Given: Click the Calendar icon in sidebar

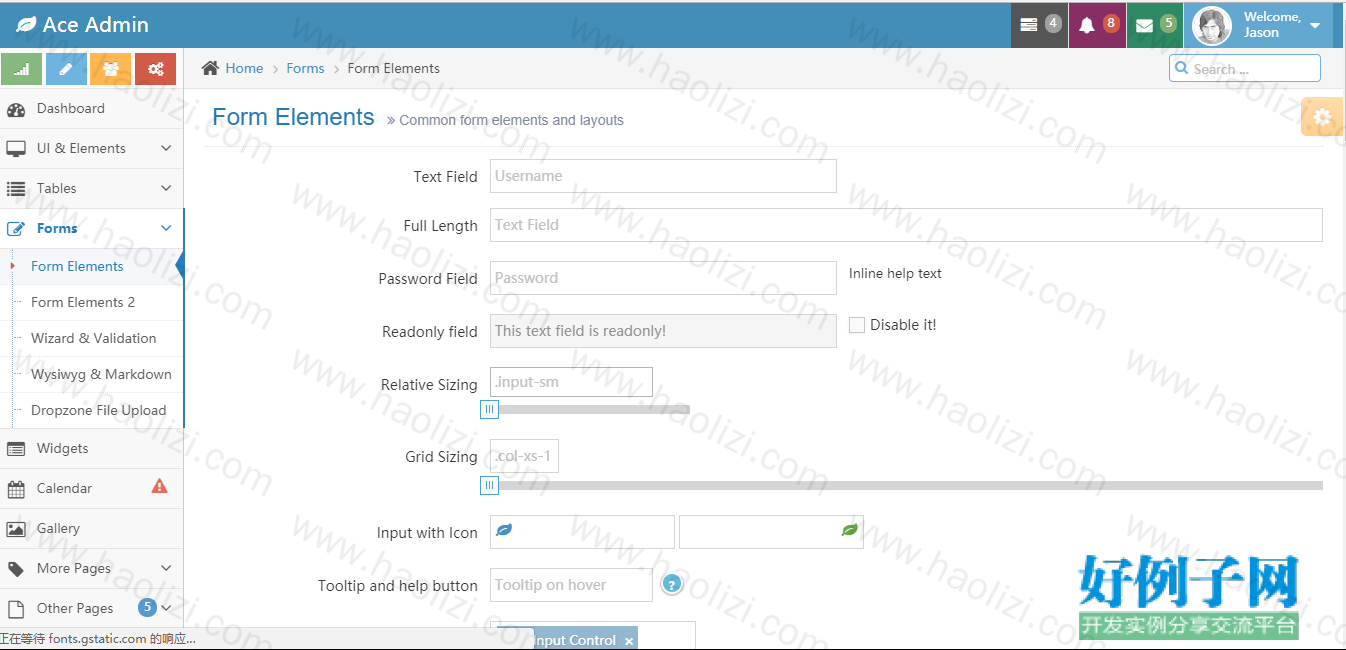Looking at the screenshot, I should (16, 489).
